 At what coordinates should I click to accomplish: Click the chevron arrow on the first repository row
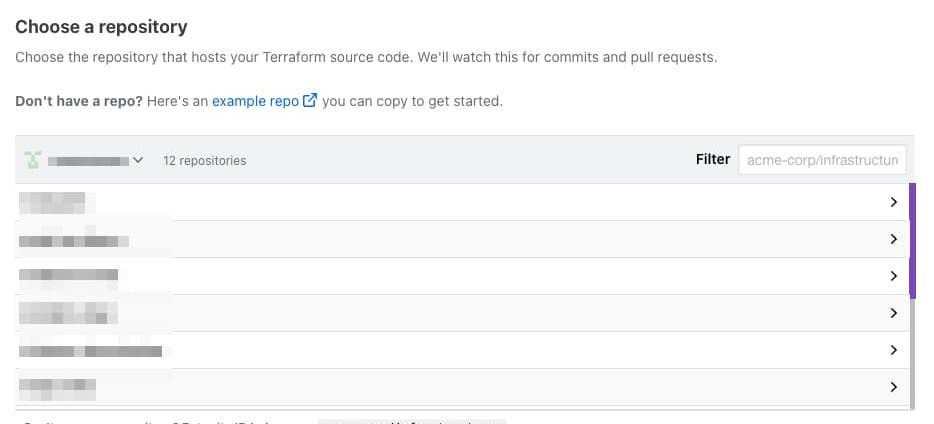893,202
